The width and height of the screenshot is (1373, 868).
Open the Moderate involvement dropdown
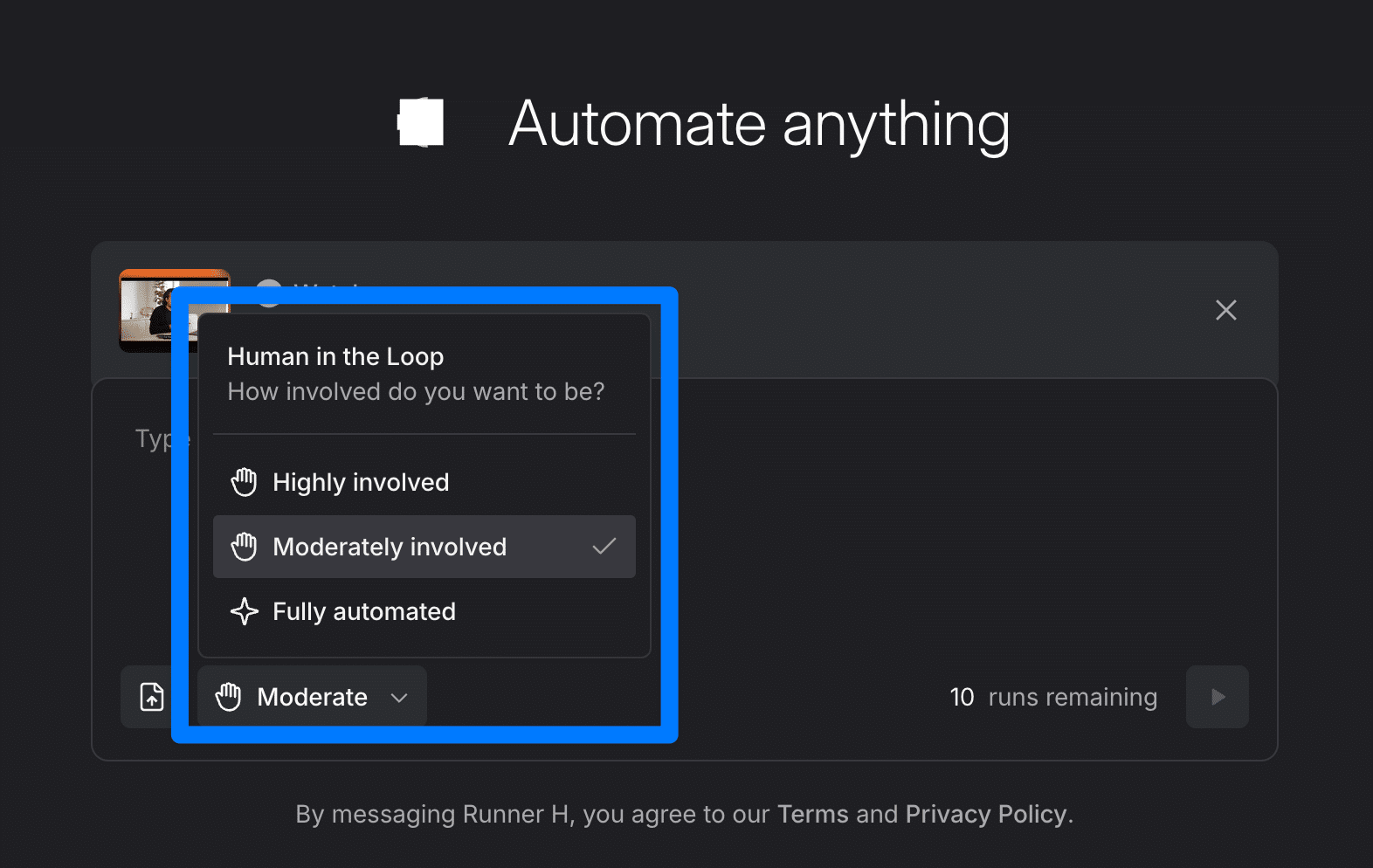coord(312,697)
